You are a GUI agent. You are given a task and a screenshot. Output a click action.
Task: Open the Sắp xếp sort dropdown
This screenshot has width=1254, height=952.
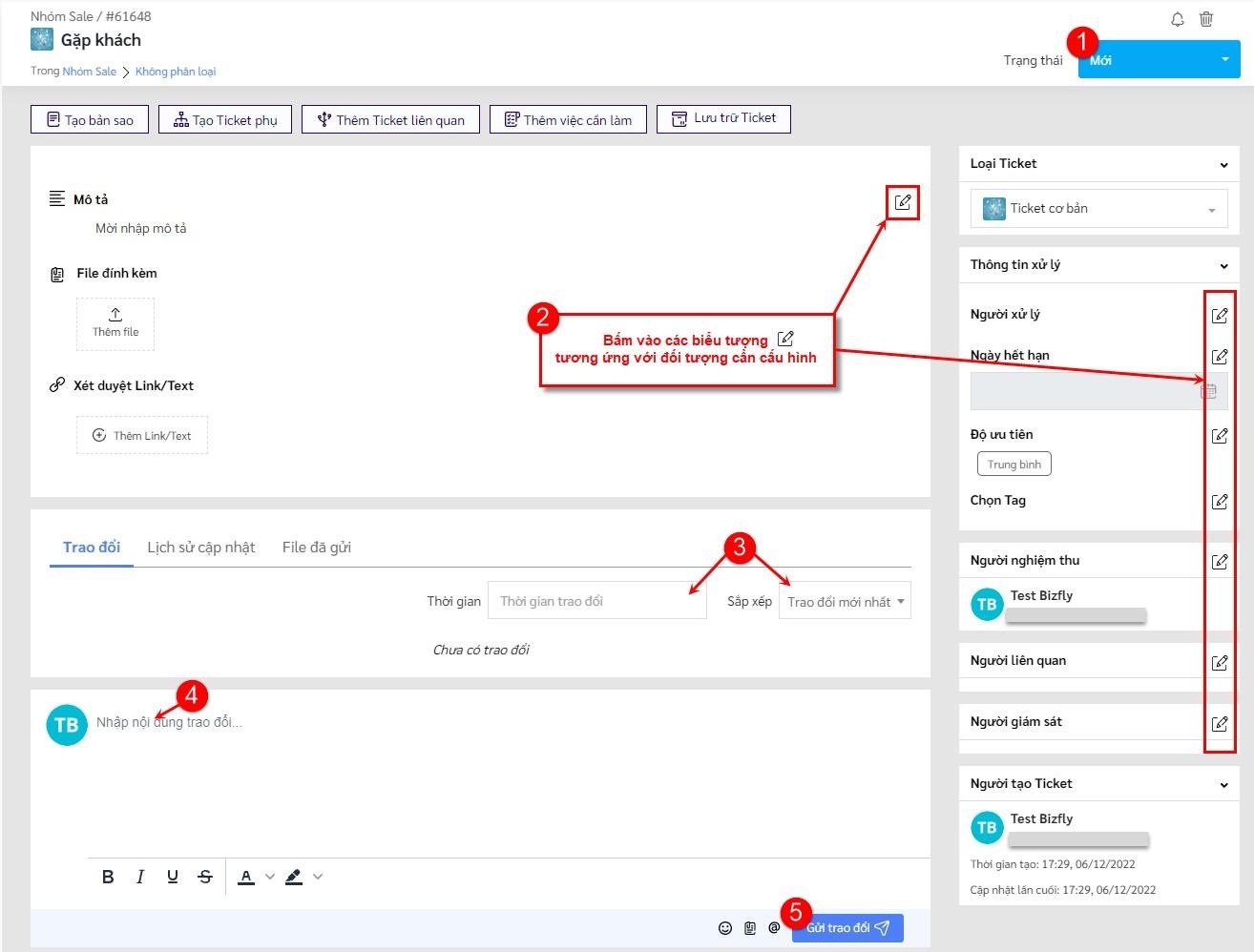[x=846, y=601]
